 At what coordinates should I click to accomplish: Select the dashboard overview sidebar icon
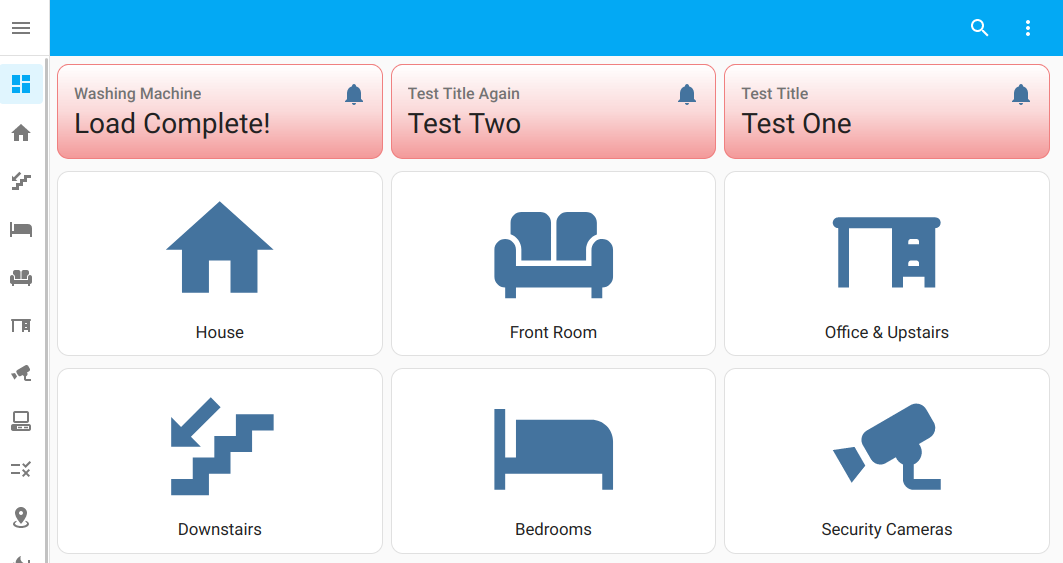click(x=21, y=84)
